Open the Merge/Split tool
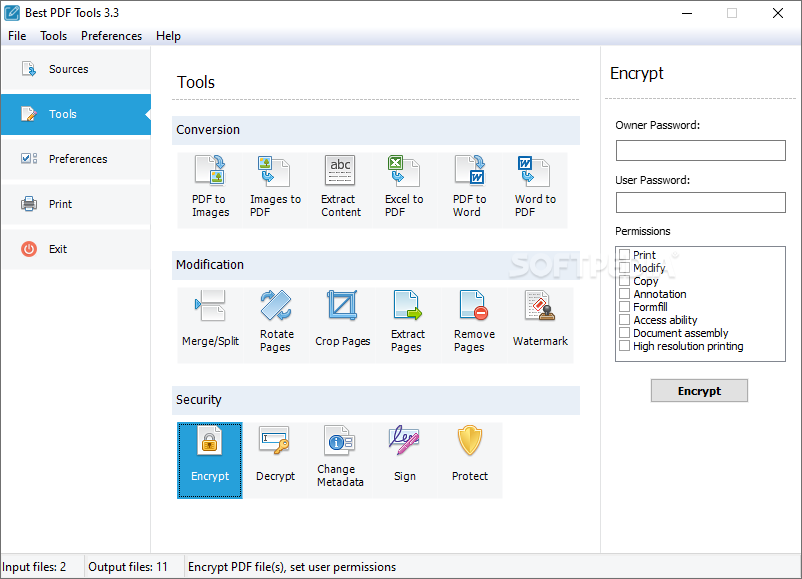Image resolution: width=802 pixels, height=579 pixels. (210, 323)
